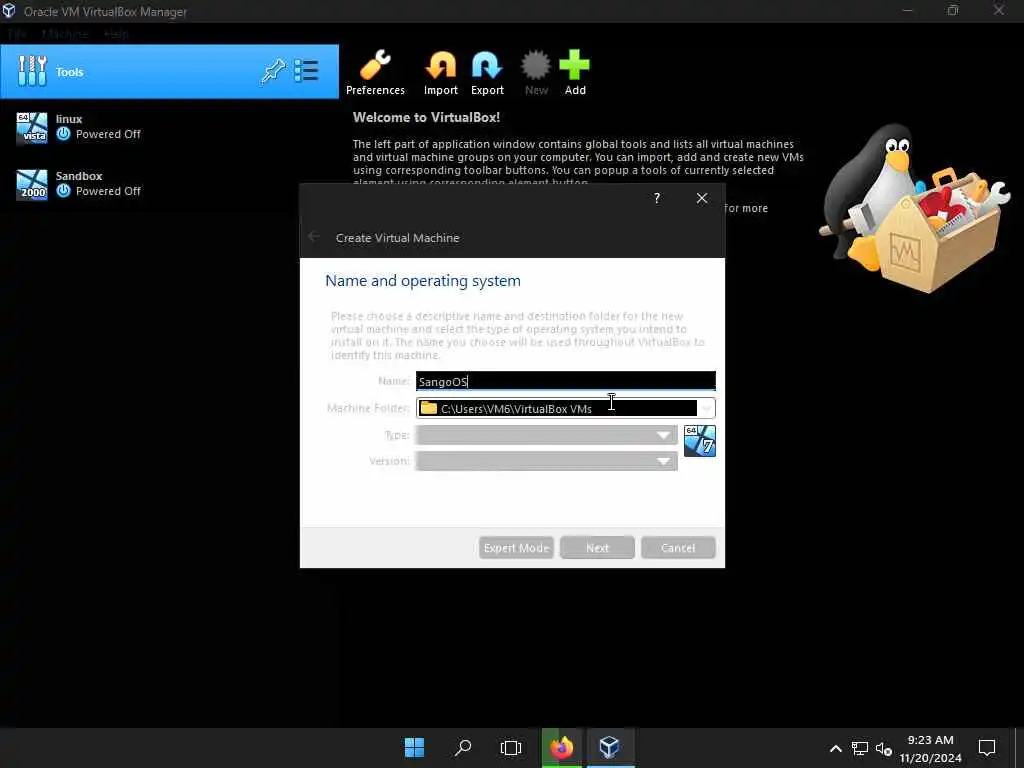Click the Name field containing SangoOS
Screen dimensions: 1024x768
pos(566,381)
